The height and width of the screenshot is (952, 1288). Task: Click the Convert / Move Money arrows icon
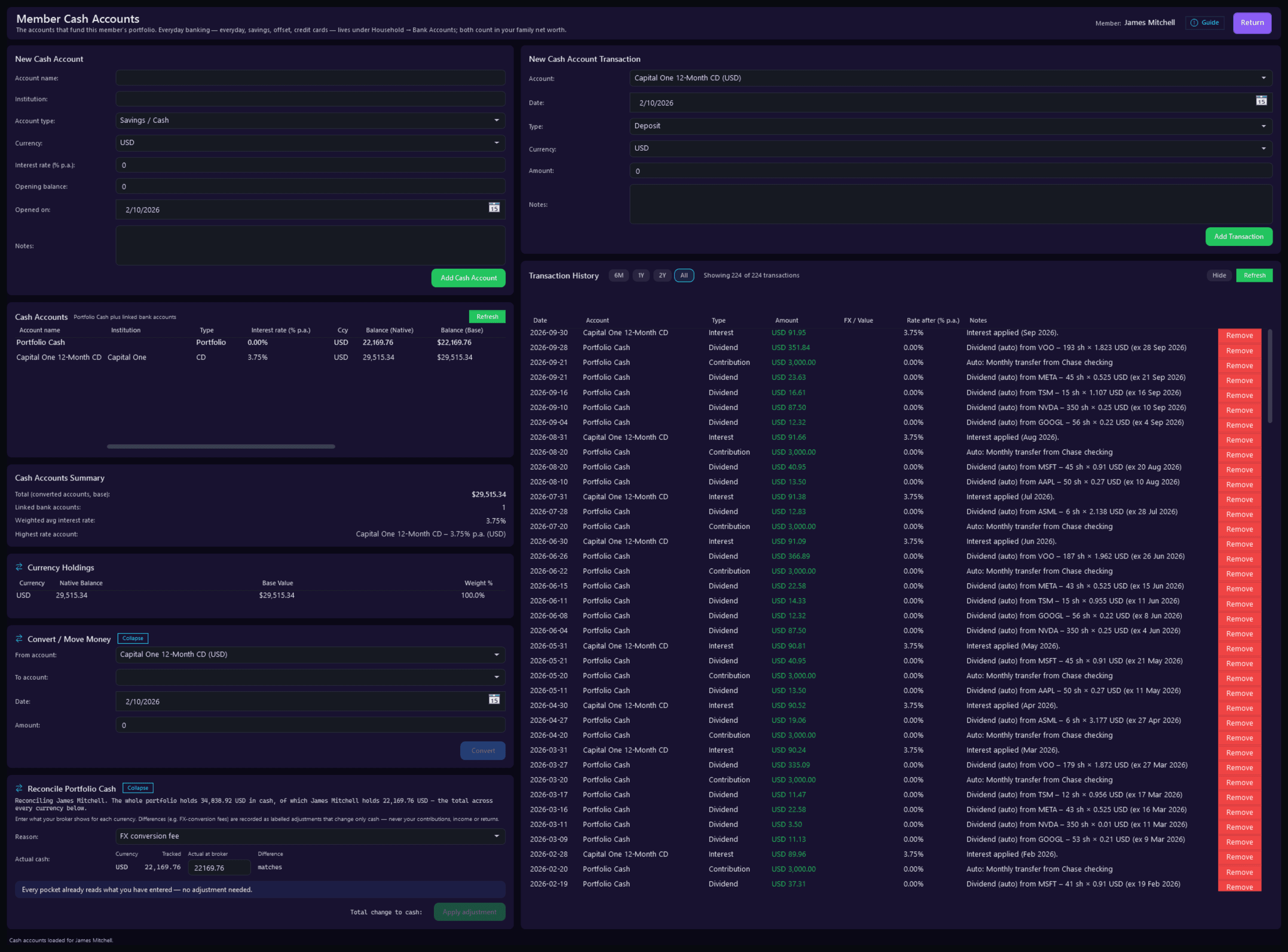(x=19, y=639)
